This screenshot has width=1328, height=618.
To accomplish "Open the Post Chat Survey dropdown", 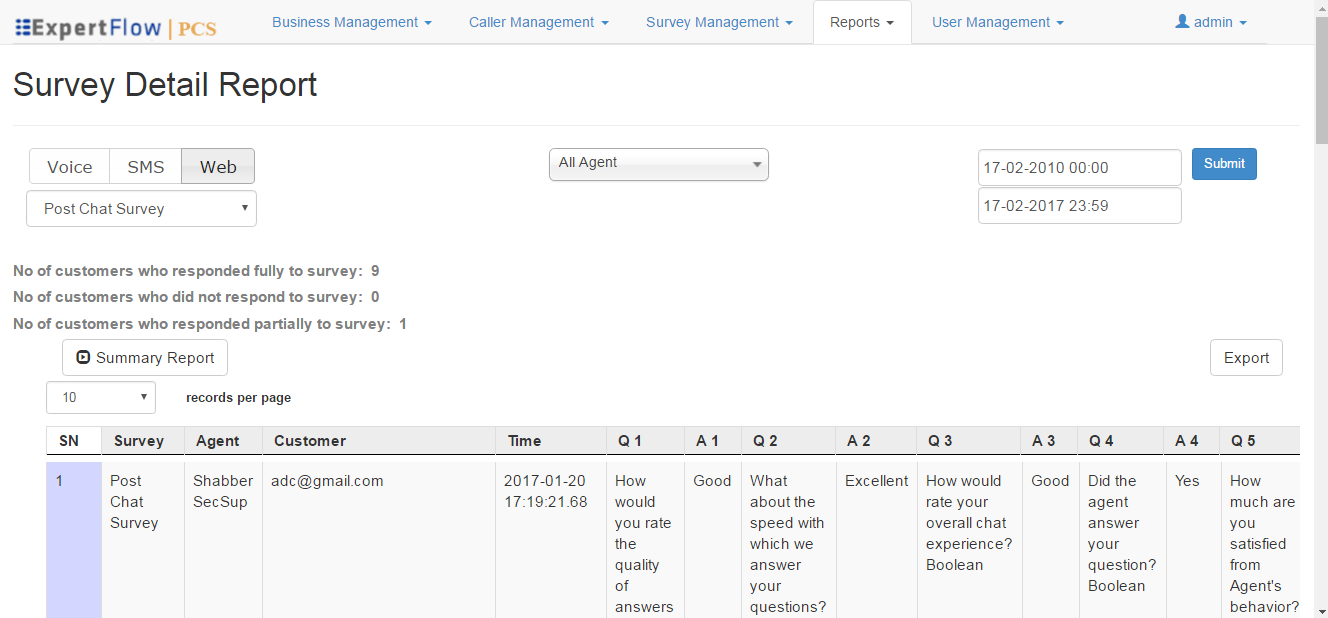I will point(140,208).
